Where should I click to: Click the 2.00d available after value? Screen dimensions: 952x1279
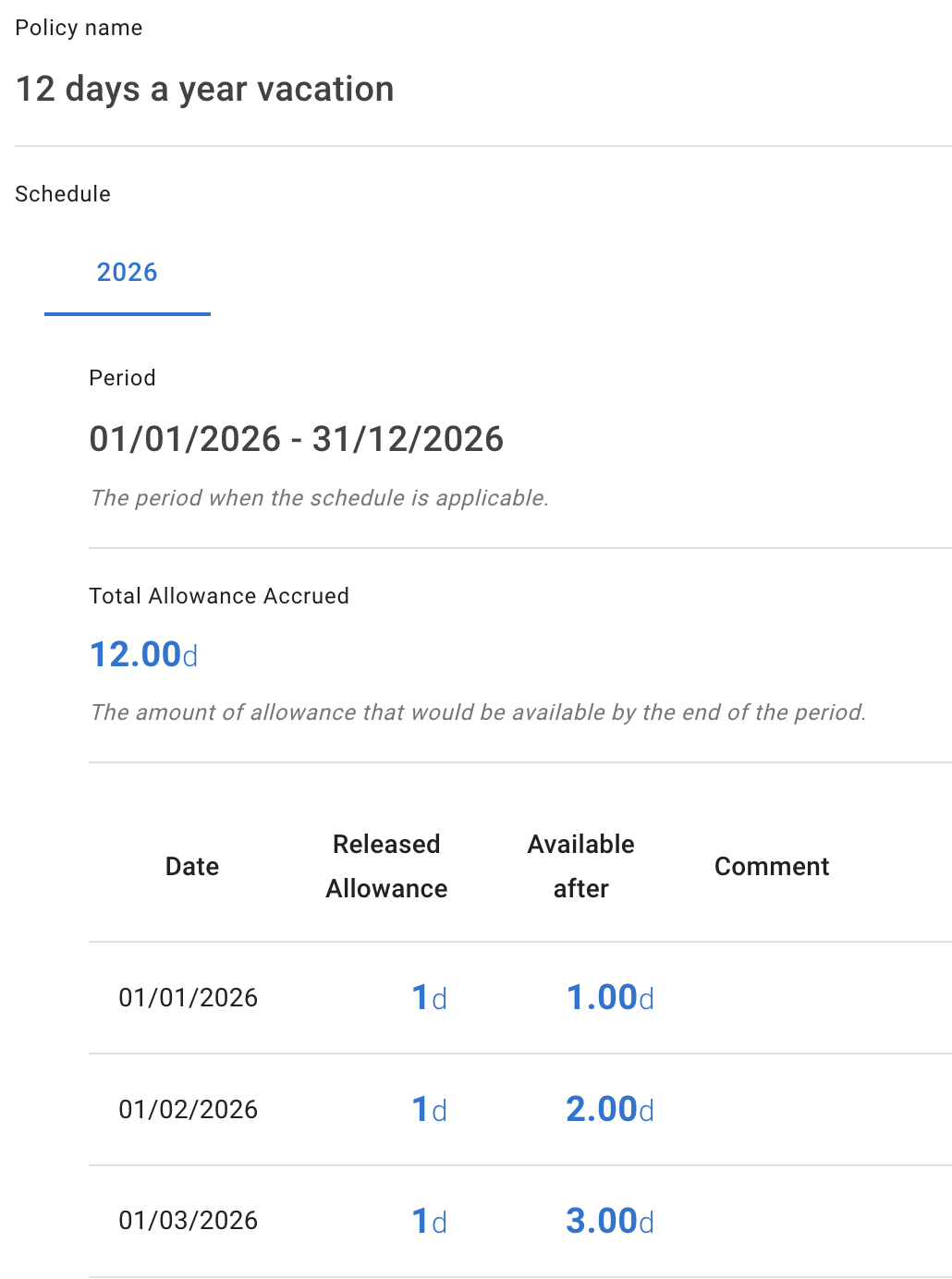(609, 1109)
